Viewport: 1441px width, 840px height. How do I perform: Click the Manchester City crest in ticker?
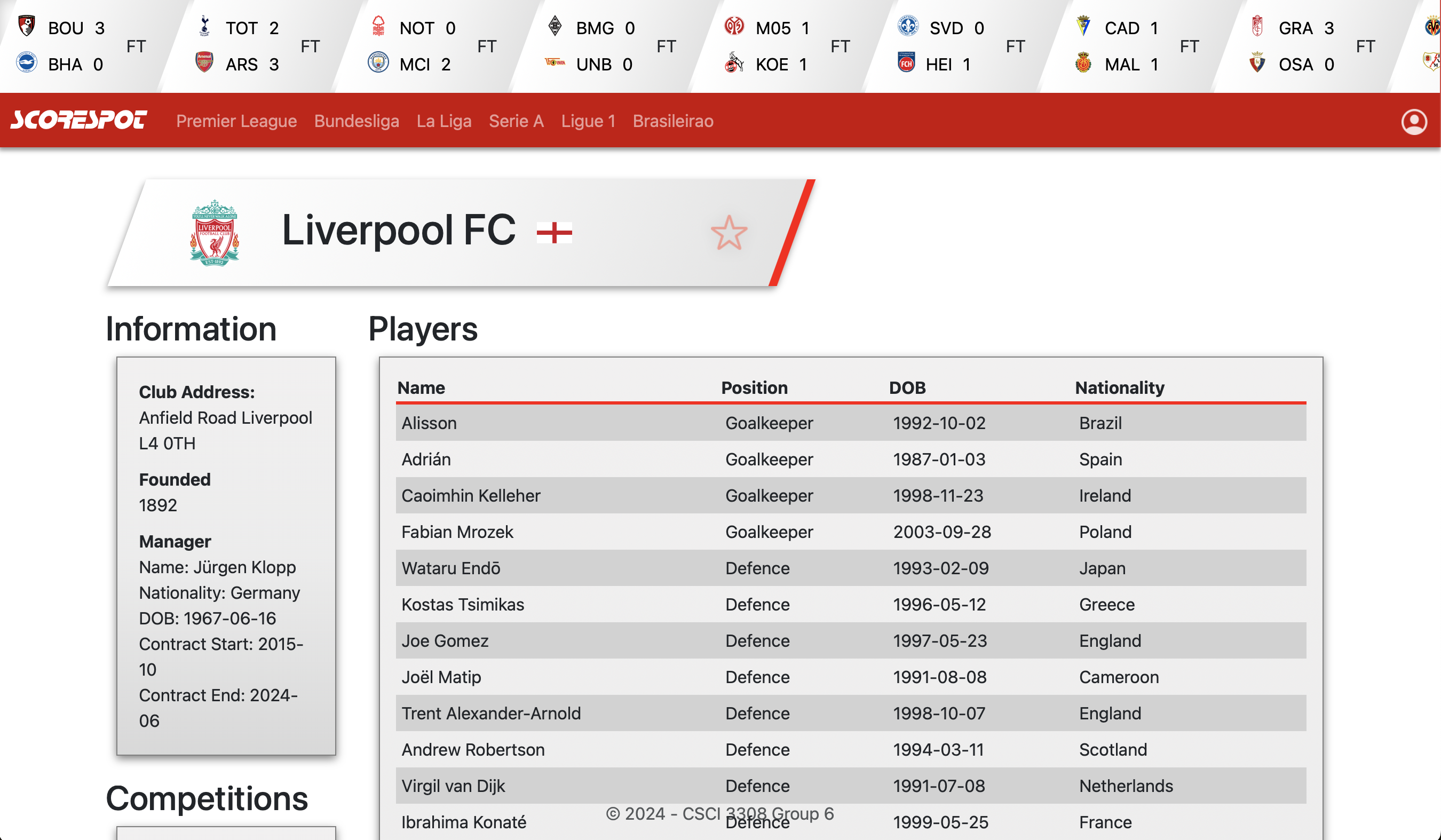point(378,62)
